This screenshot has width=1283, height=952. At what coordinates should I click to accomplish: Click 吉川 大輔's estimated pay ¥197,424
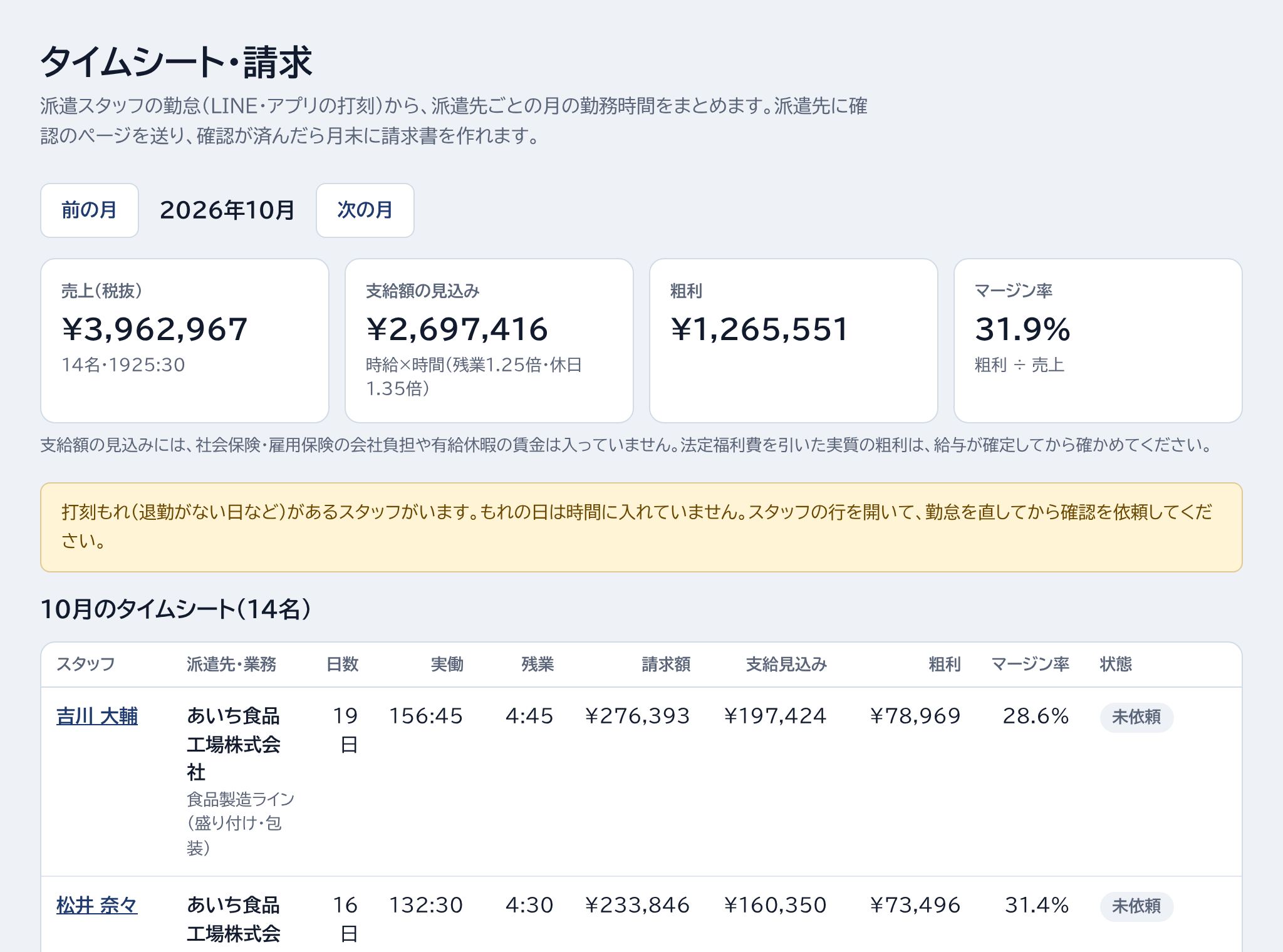(x=775, y=717)
